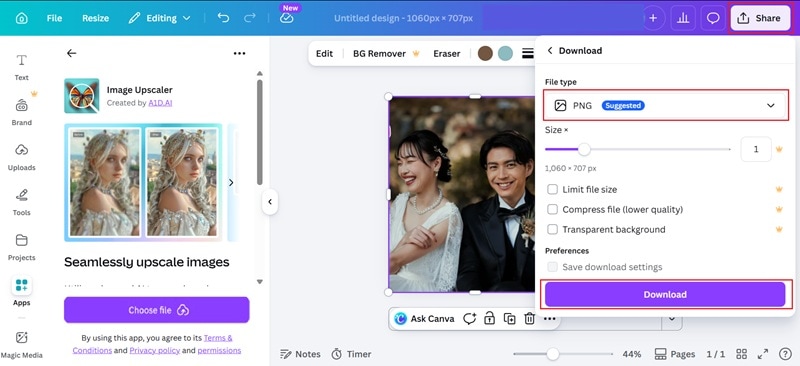The height and width of the screenshot is (366, 800).
Task: Go to Canva home icon
Action: [x=21, y=18]
